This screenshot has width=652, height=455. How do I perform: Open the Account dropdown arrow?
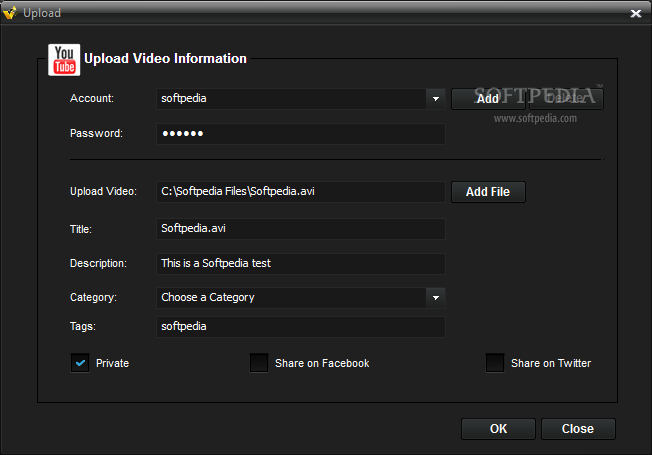[436, 99]
